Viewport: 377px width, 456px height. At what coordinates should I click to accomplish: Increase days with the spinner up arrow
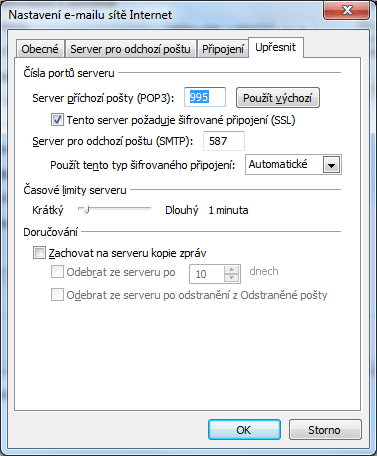232,270
